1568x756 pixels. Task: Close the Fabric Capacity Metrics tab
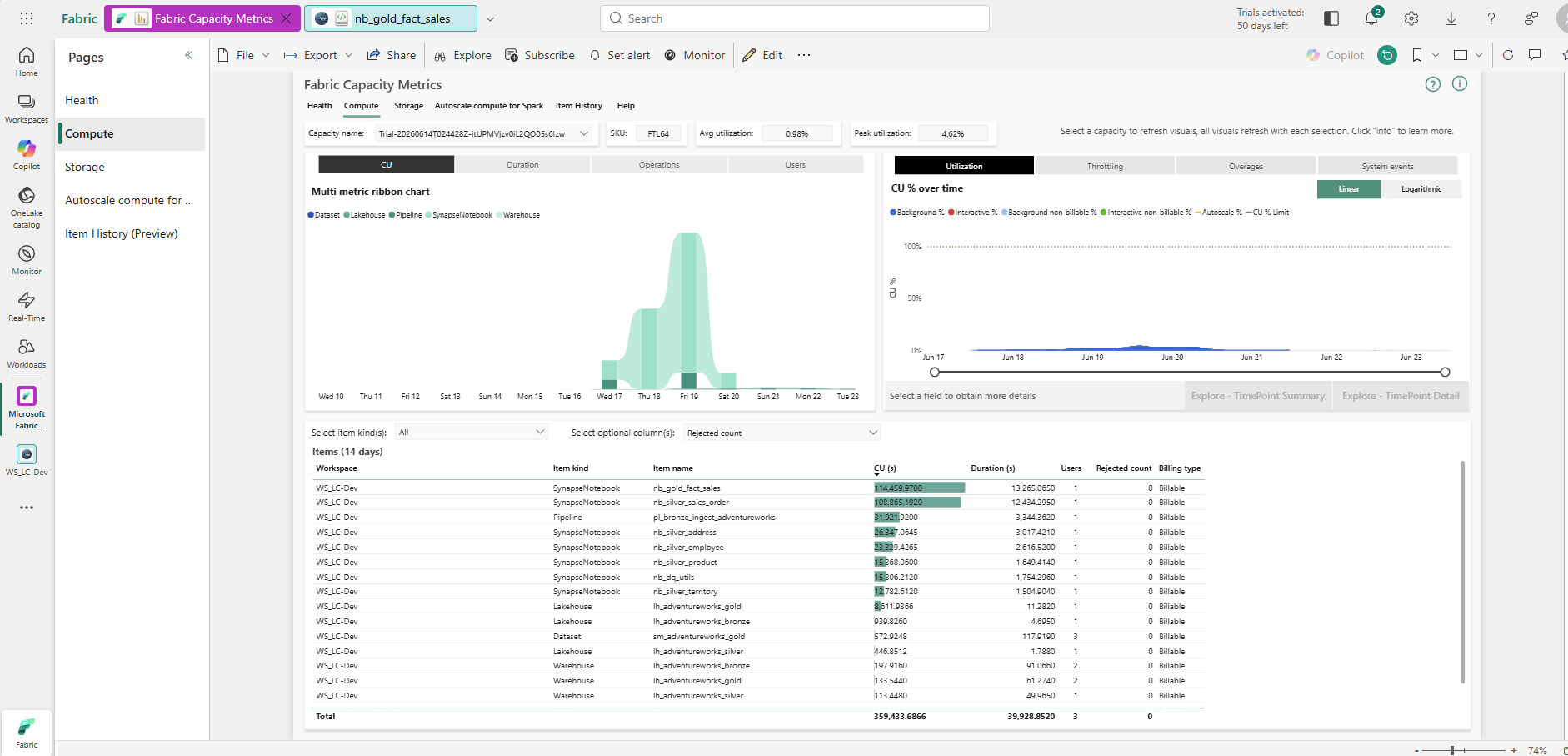pos(287,18)
